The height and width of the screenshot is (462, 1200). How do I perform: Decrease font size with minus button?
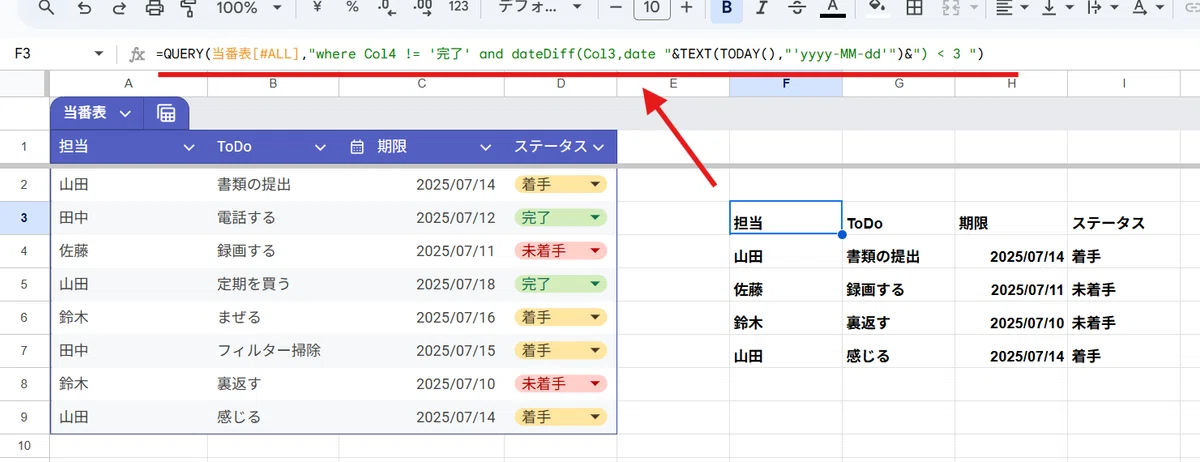coord(616,8)
